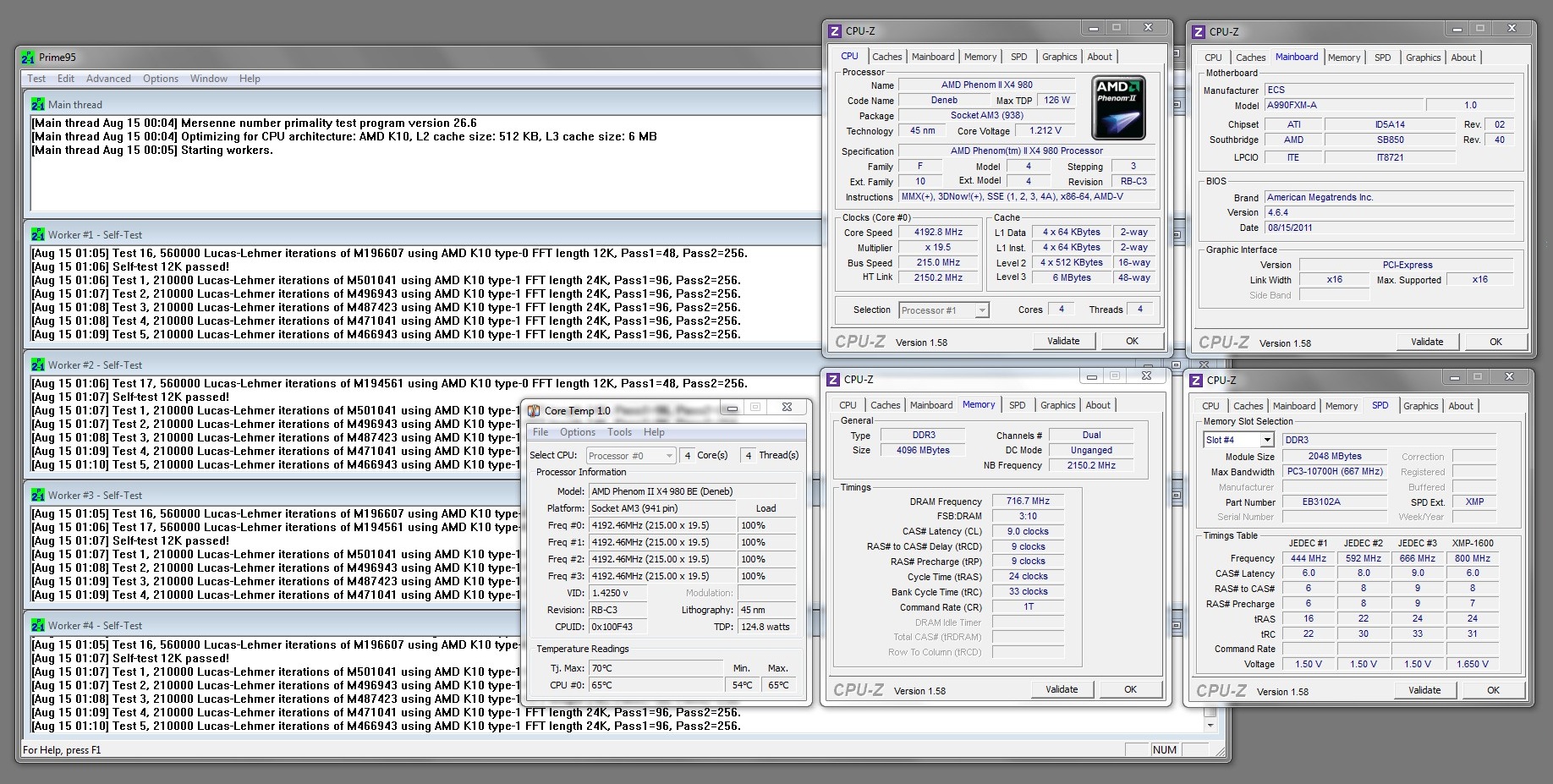Open the Select CPU dropdown in Core Temp
The width and height of the screenshot is (1553, 784).
tap(630, 456)
